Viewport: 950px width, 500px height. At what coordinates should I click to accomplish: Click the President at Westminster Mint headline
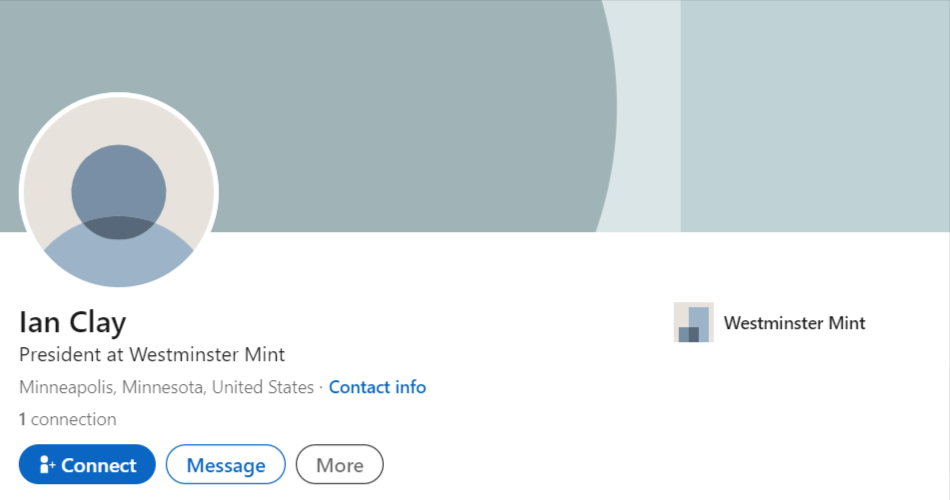pos(152,355)
